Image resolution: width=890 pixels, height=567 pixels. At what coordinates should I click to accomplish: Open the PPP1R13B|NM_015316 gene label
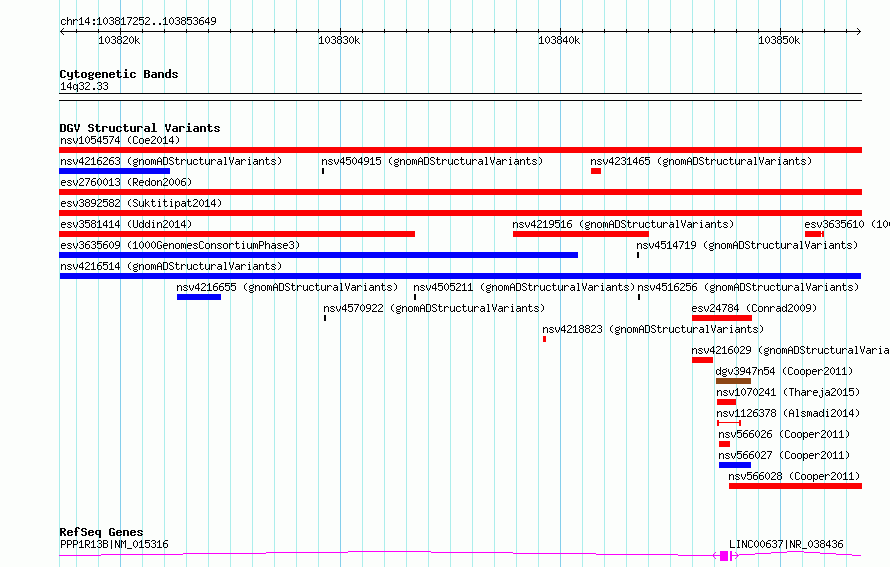coord(115,544)
